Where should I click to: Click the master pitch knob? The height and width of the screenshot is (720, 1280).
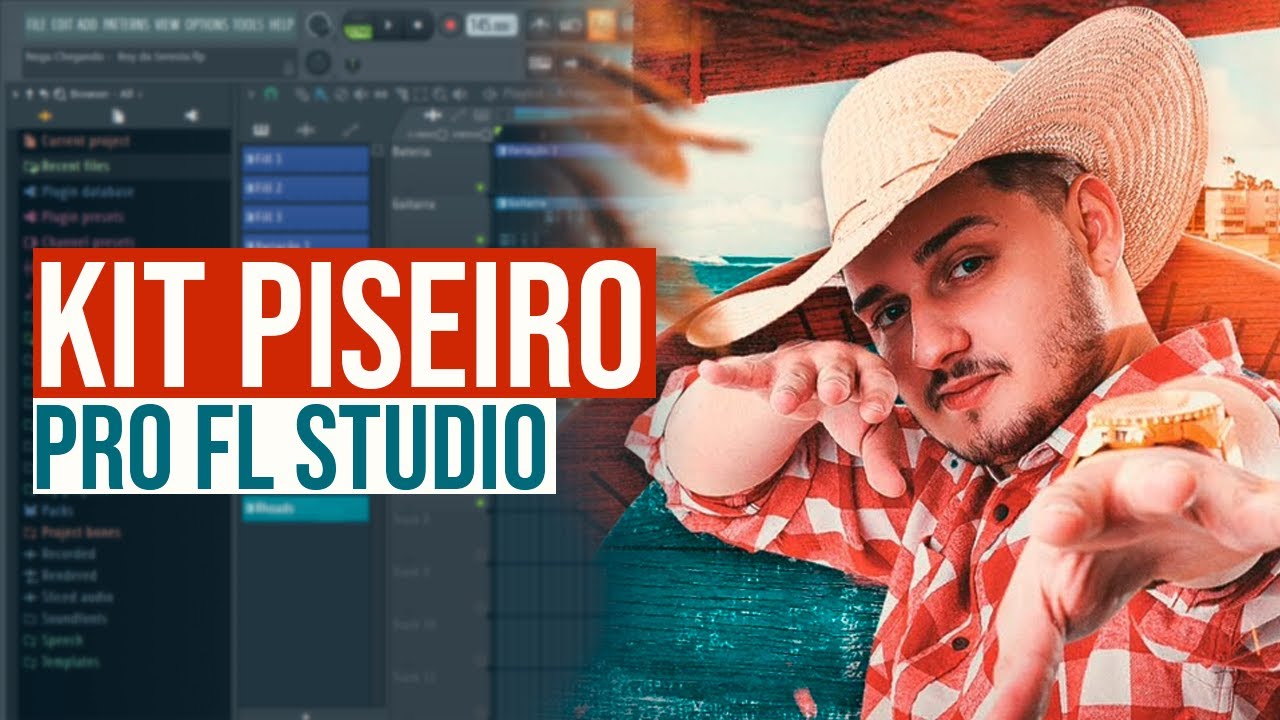pyautogui.click(x=318, y=63)
